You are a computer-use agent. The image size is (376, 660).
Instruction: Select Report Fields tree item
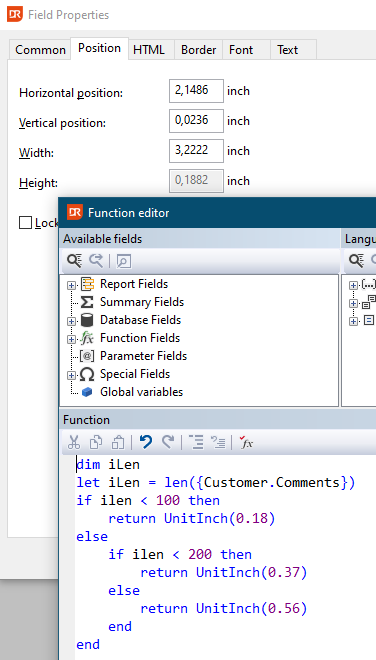tap(134, 284)
